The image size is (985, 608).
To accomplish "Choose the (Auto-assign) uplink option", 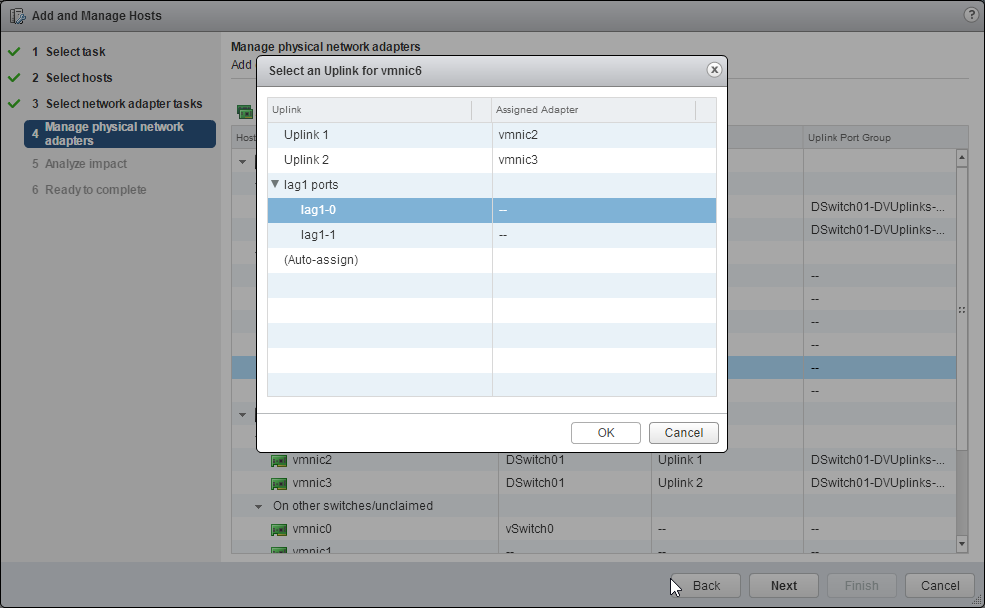I will 321,260.
